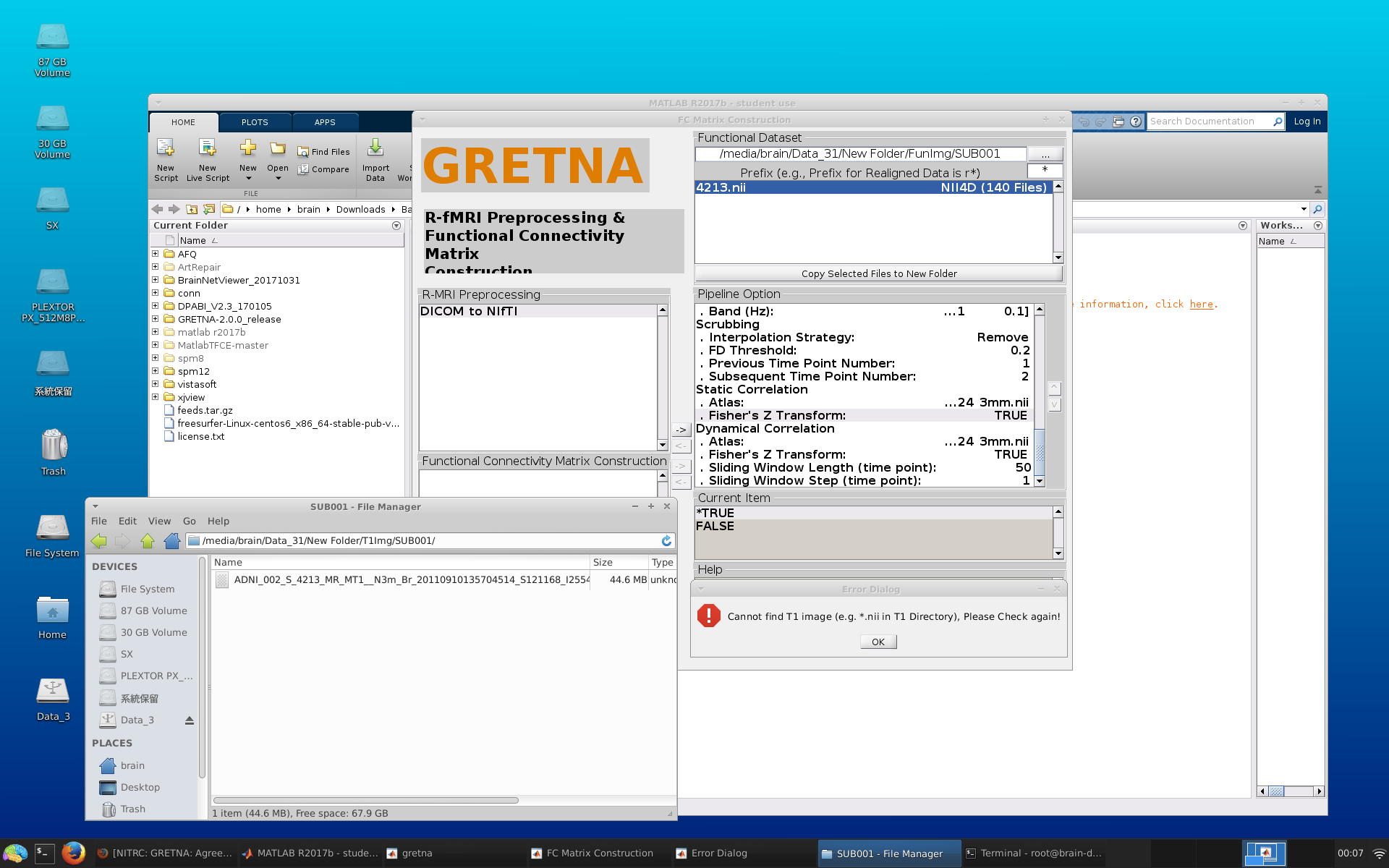Click Pipeline Option vertical scrollbar thumb
This screenshot has height=868, width=1389.
coord(1040,452)
